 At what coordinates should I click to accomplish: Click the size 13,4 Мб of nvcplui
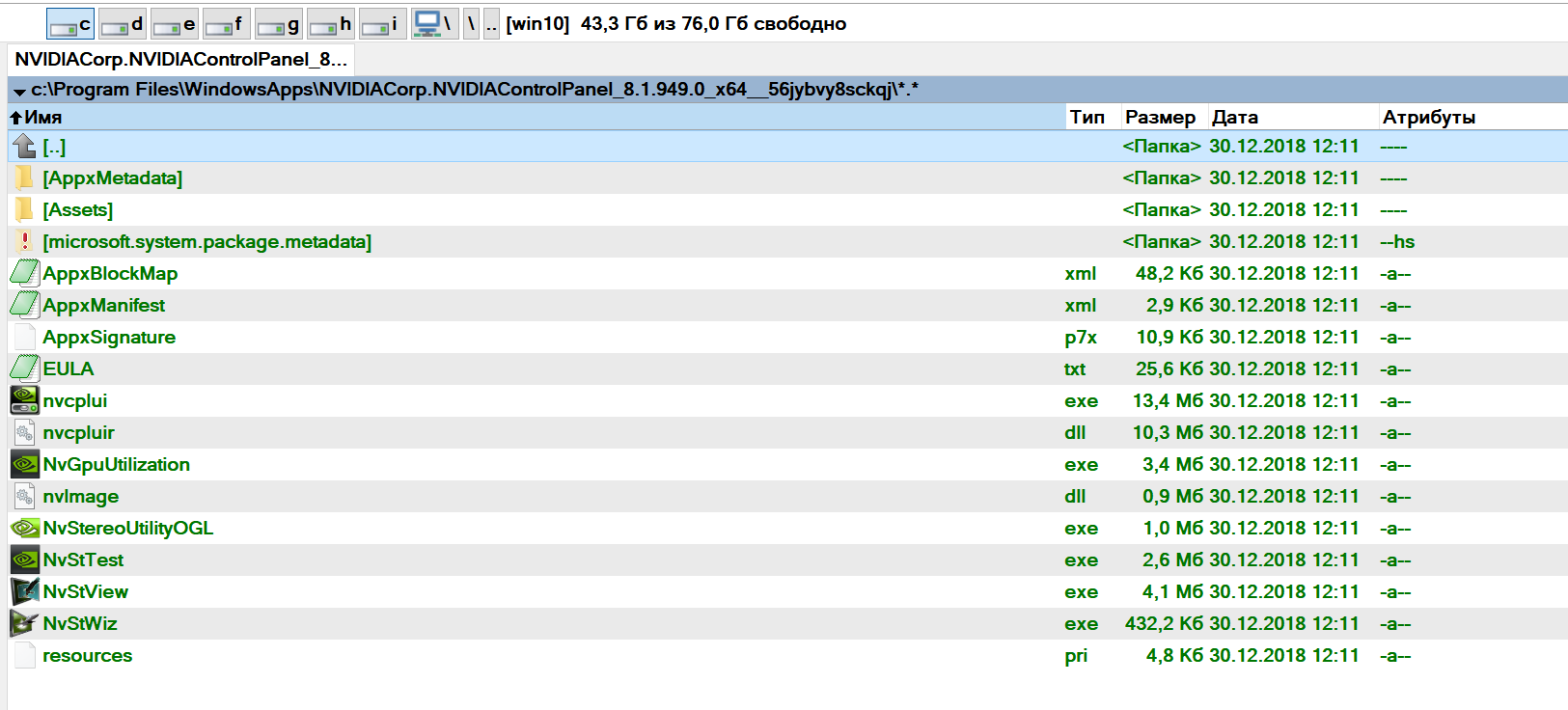tap(1168, 400)
